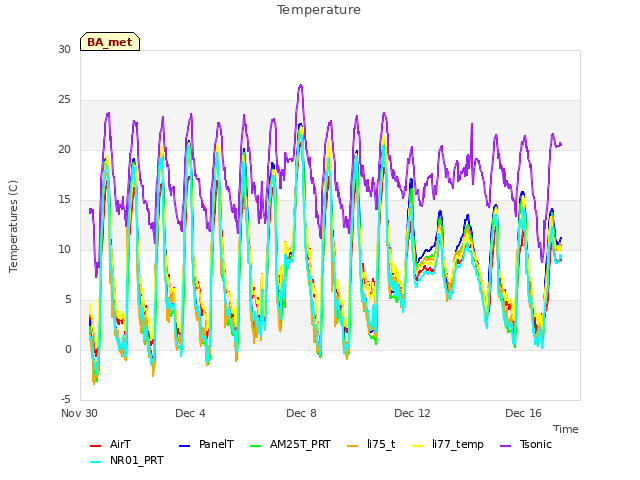Click the BA_met label box
This screenshot has height=480, width=640.
click(110, 42)
